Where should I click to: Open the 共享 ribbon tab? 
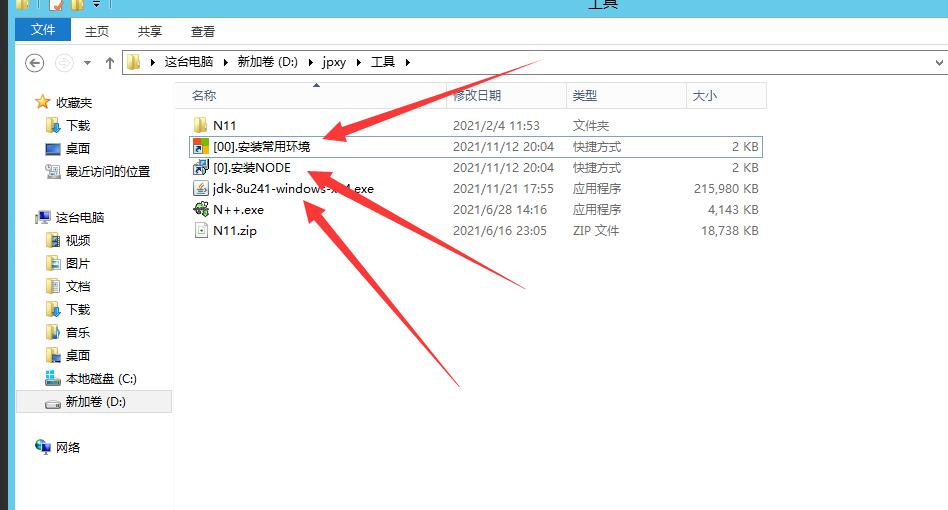click(x=150, y=32)
